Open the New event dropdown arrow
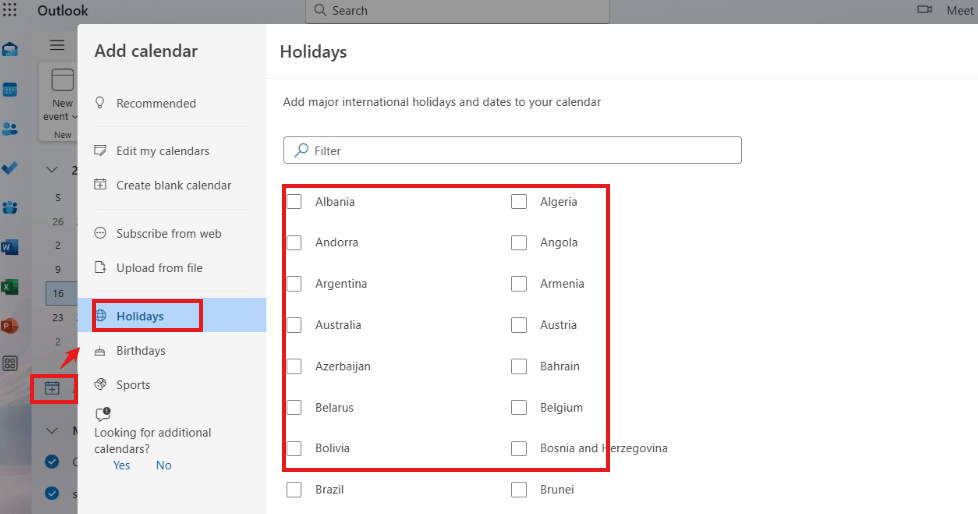 75,117
